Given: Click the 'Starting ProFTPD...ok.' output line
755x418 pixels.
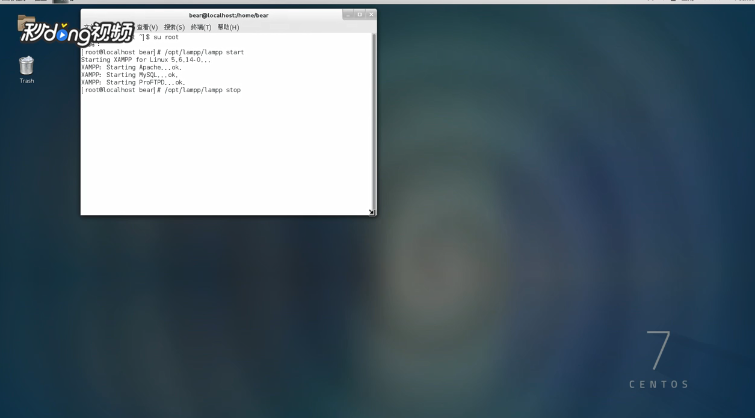Looking at the screenshot, I should (133, 82).
